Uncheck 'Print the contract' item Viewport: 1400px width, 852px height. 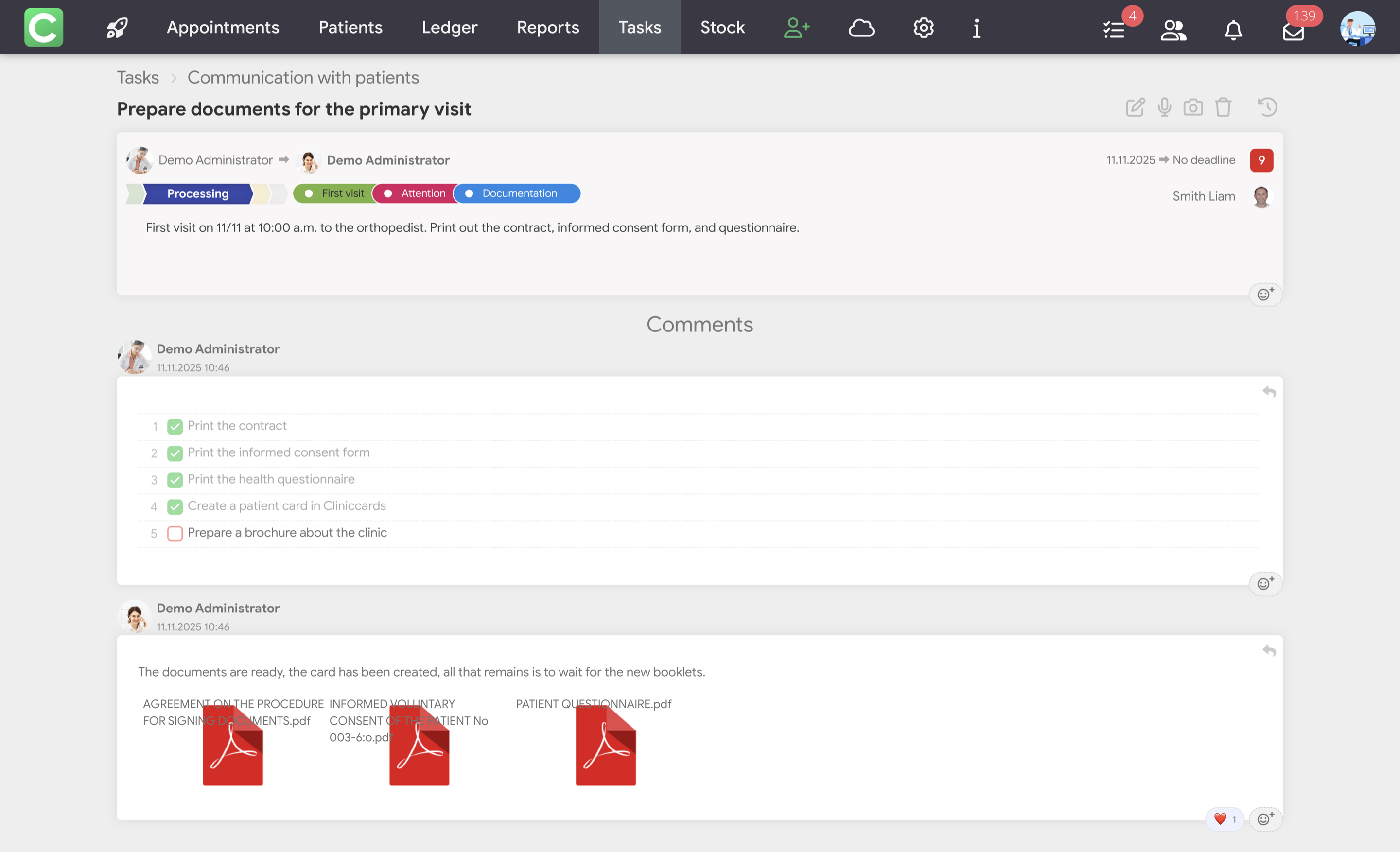coord(175,427)
